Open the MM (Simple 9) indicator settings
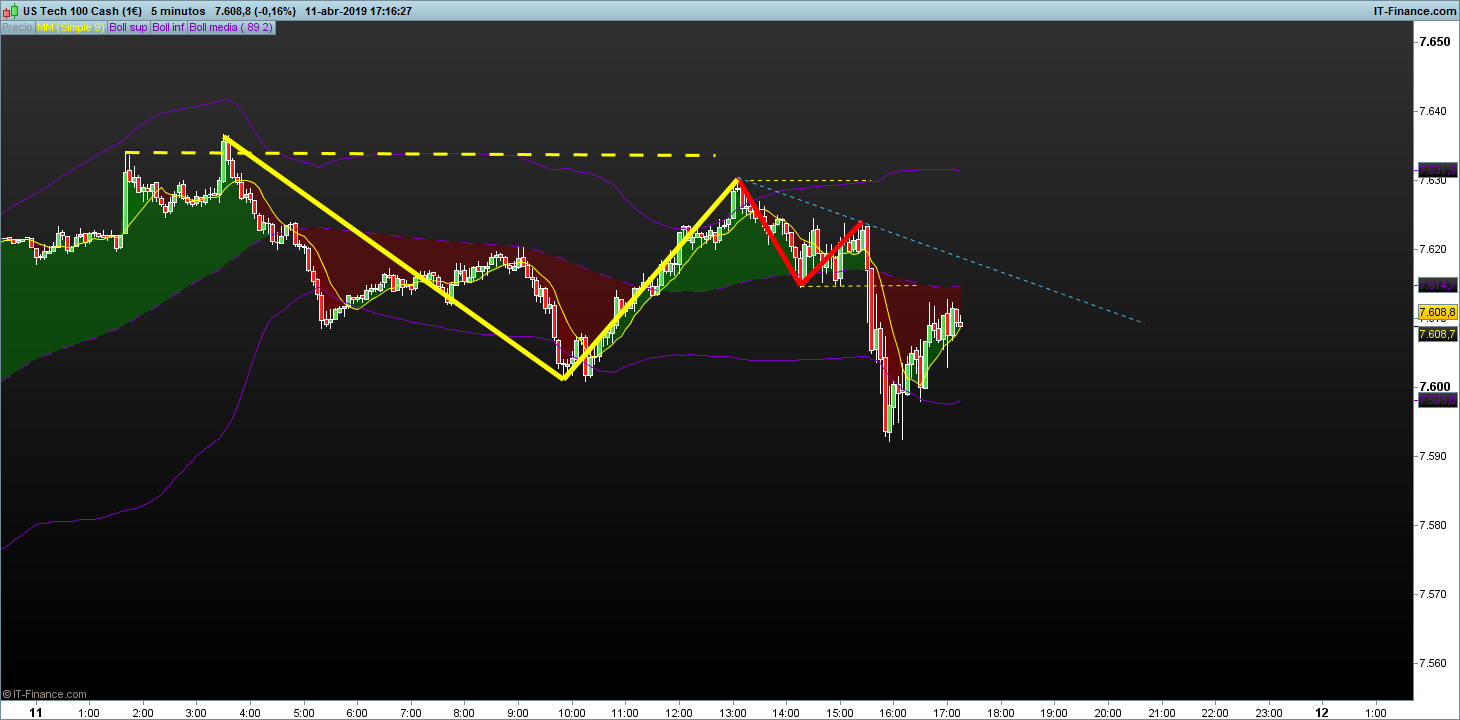This screenshot has height=720, width=1460. click(70, 28)
